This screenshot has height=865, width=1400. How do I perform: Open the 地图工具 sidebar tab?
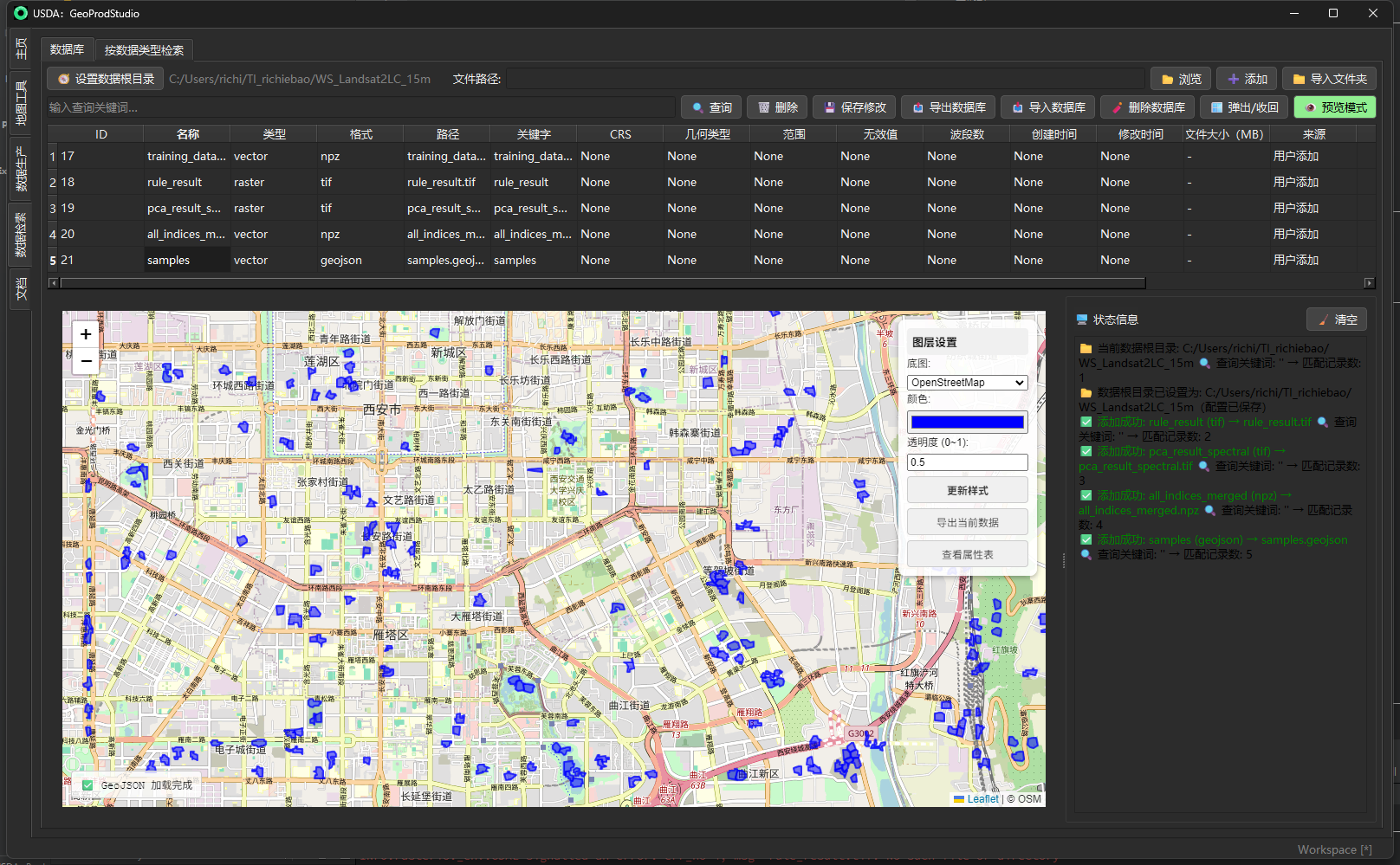[21, 103]
